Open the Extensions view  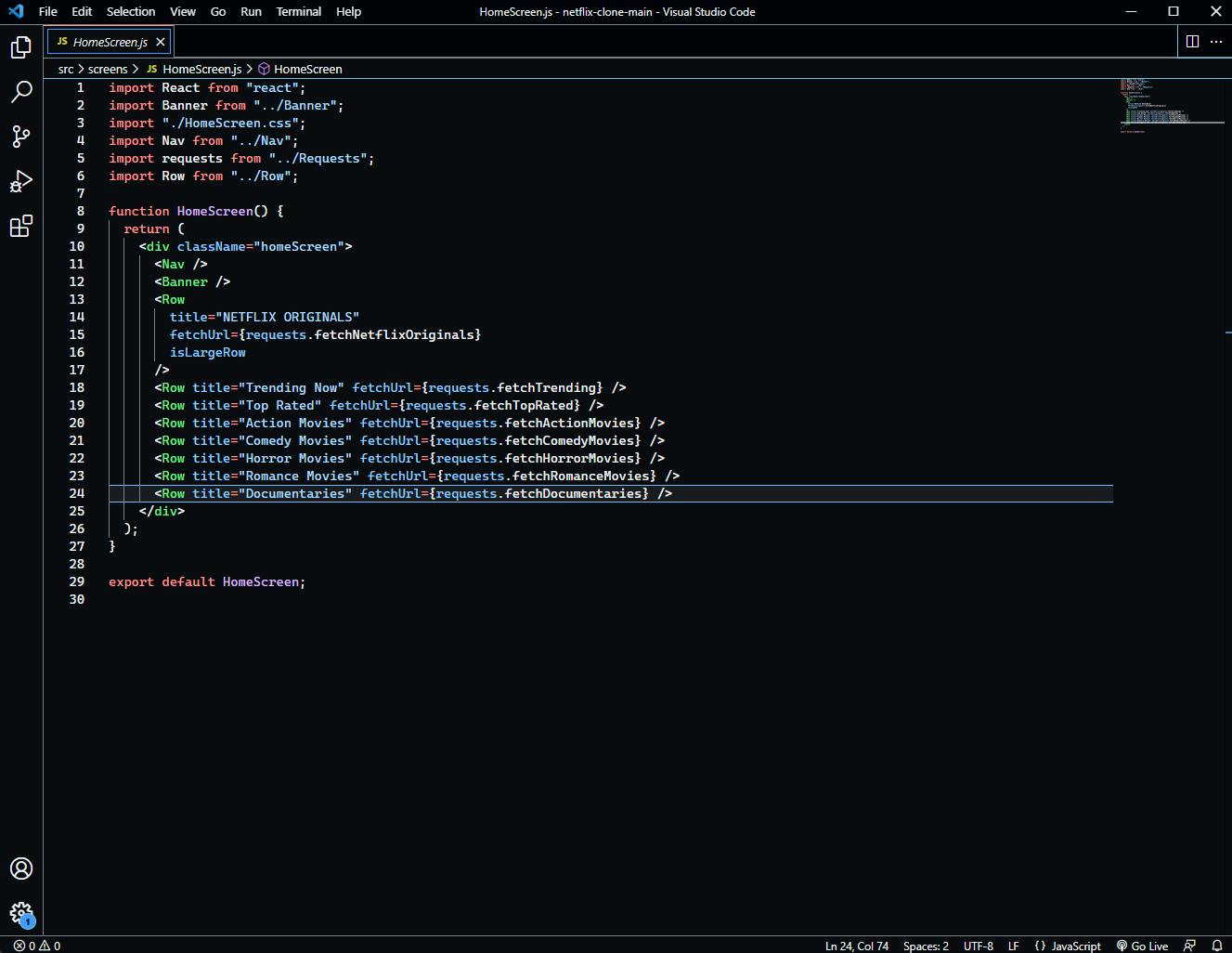tap(21, 226)
